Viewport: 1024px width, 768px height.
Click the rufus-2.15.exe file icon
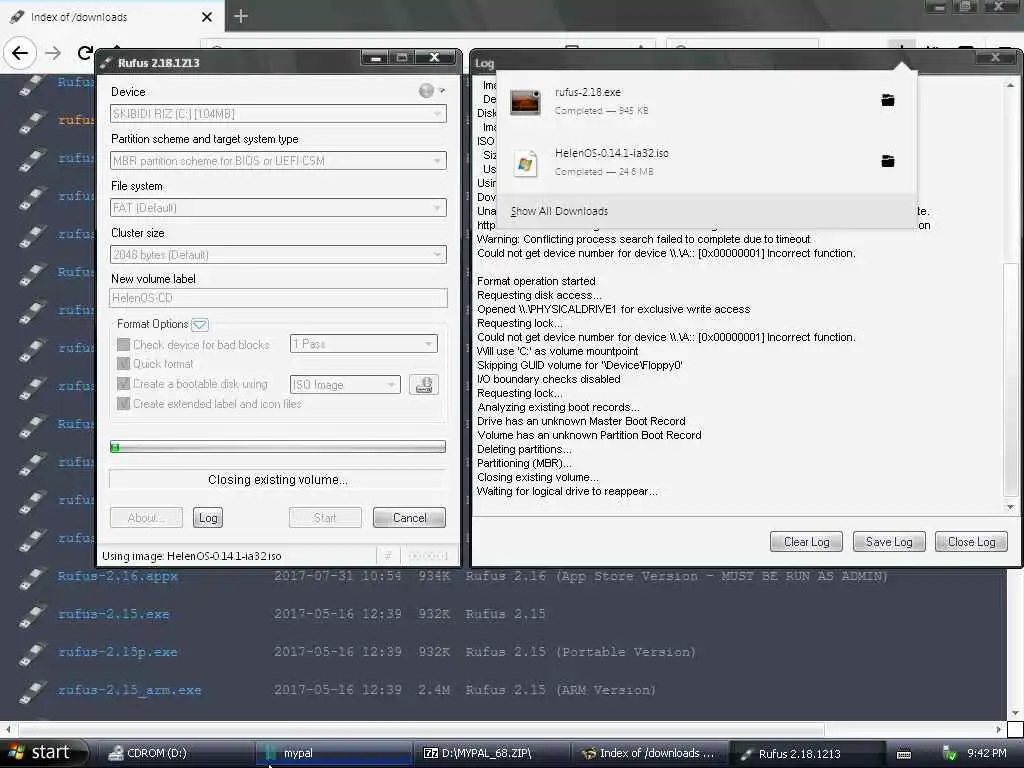[31, 615]
